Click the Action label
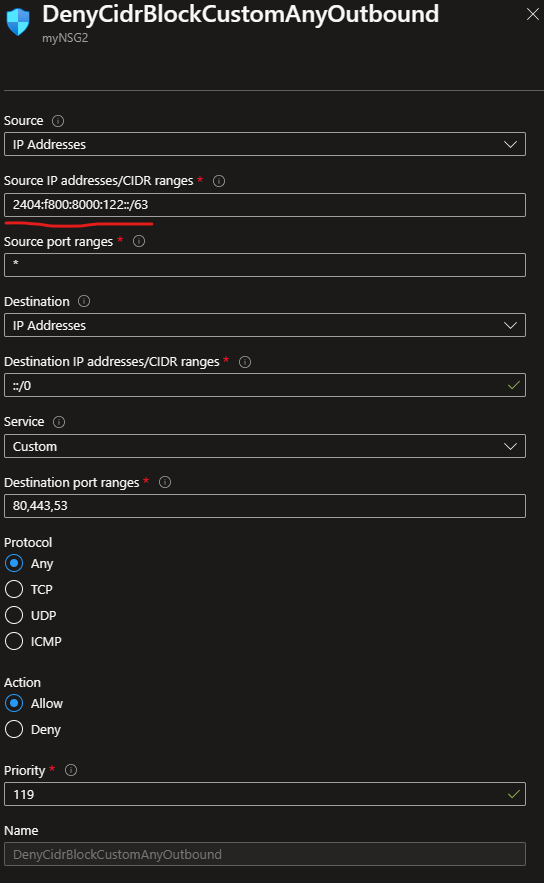The width and height of the screenshot is (544, 883). click(23, 683)
